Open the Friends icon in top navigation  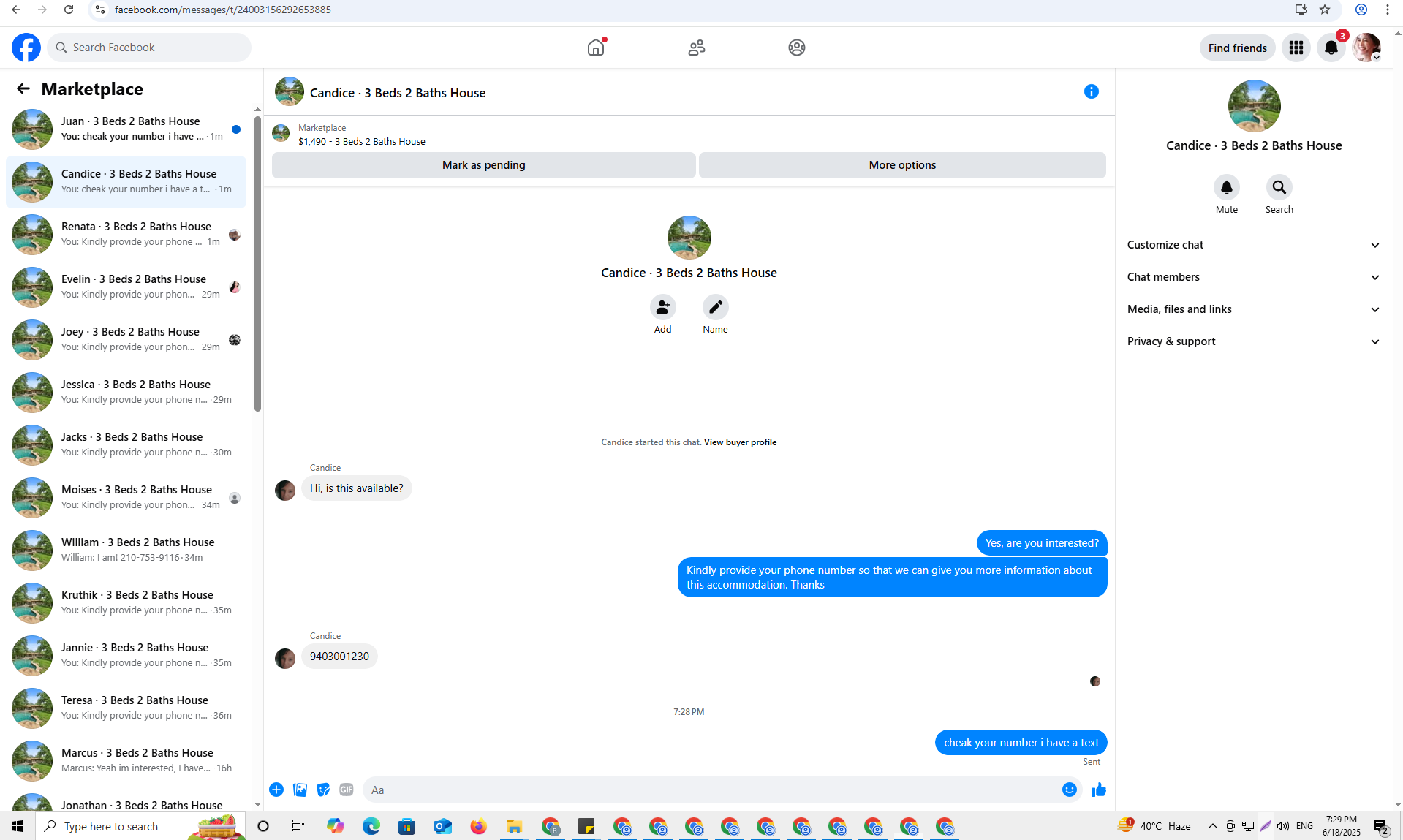[x=697, y=48]
